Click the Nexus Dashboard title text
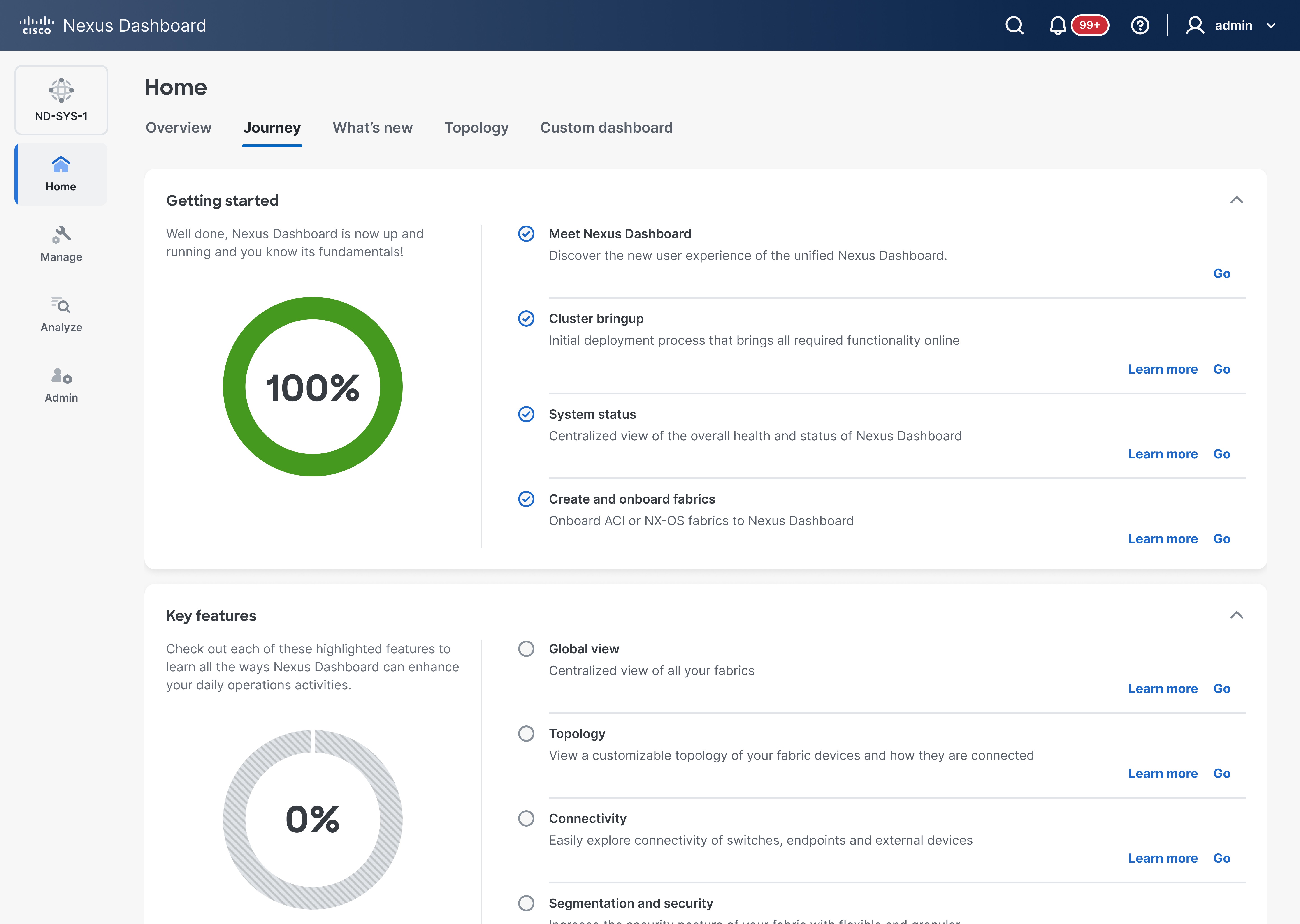 click(x=134, y=25)
